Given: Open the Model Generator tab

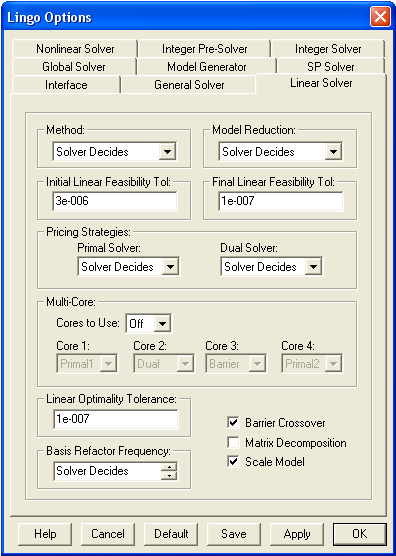Looking at the screenshot, I should click(x=207, y=67).
